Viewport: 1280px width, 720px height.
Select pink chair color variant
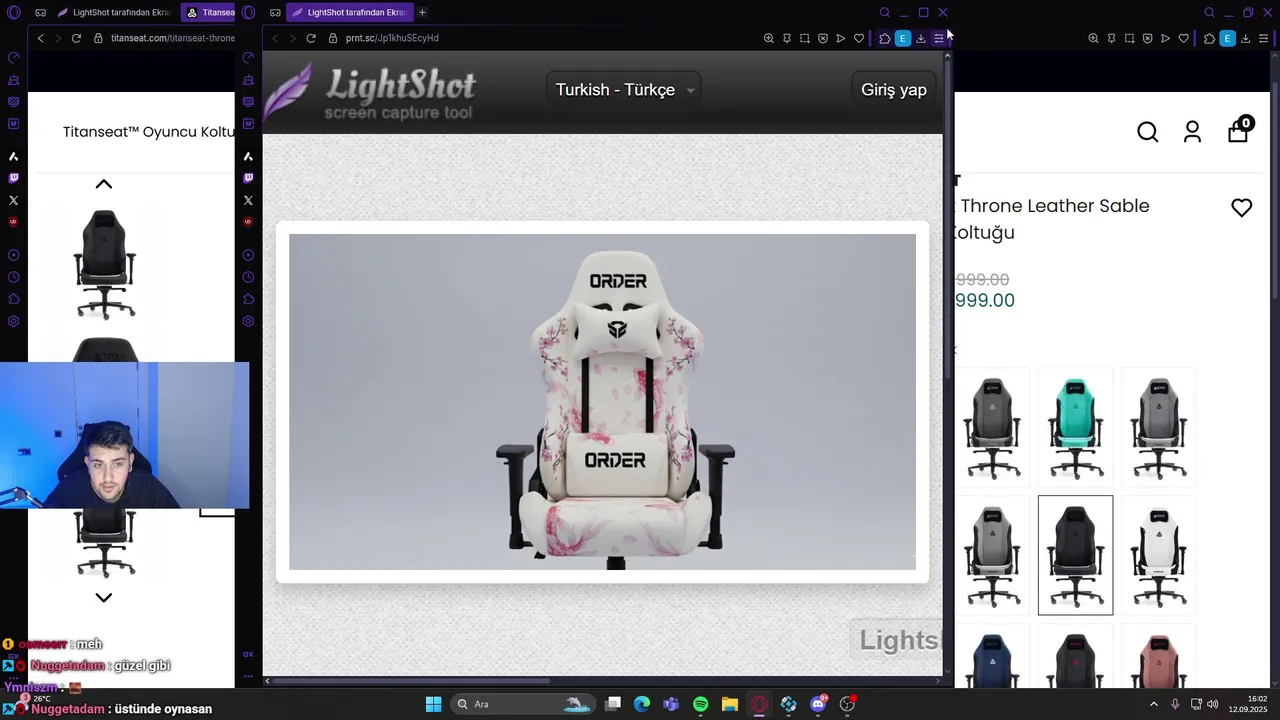pyautogui.click(x=1158, y=657)
